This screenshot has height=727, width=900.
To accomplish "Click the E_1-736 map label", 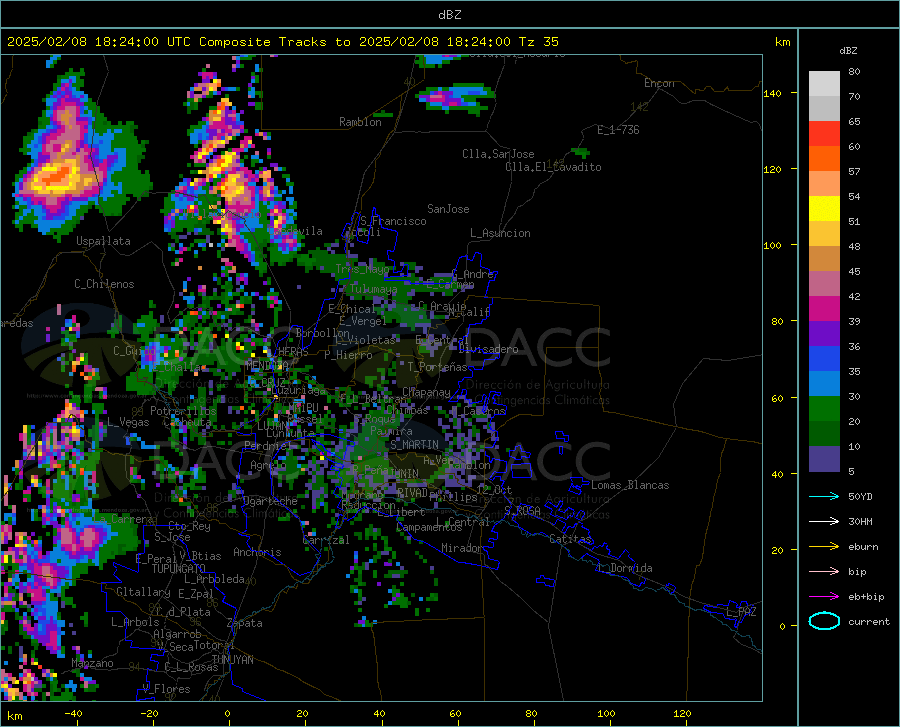I will click(x=618, y=130).
